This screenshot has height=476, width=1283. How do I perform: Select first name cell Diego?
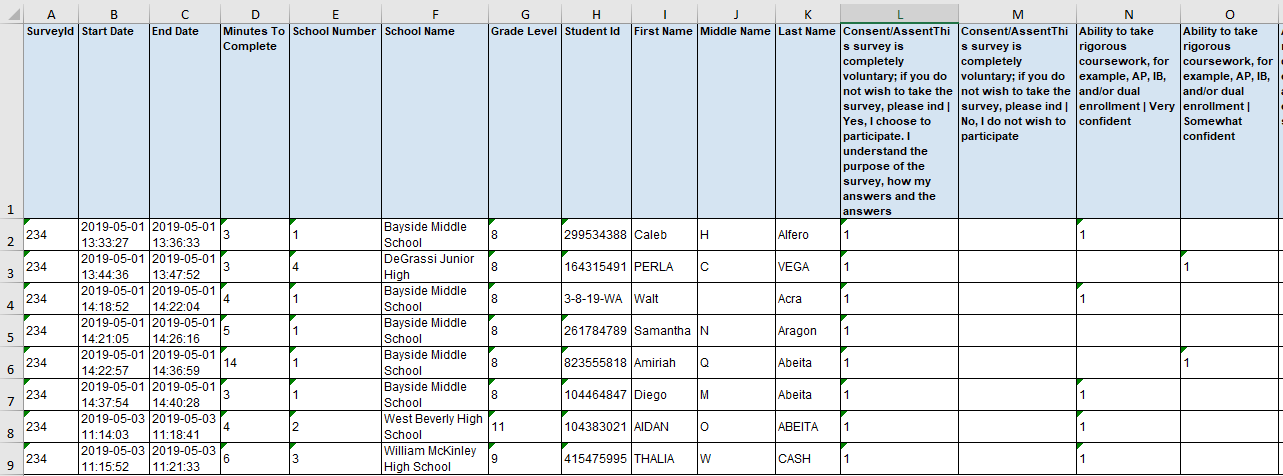tap(664, 395)
